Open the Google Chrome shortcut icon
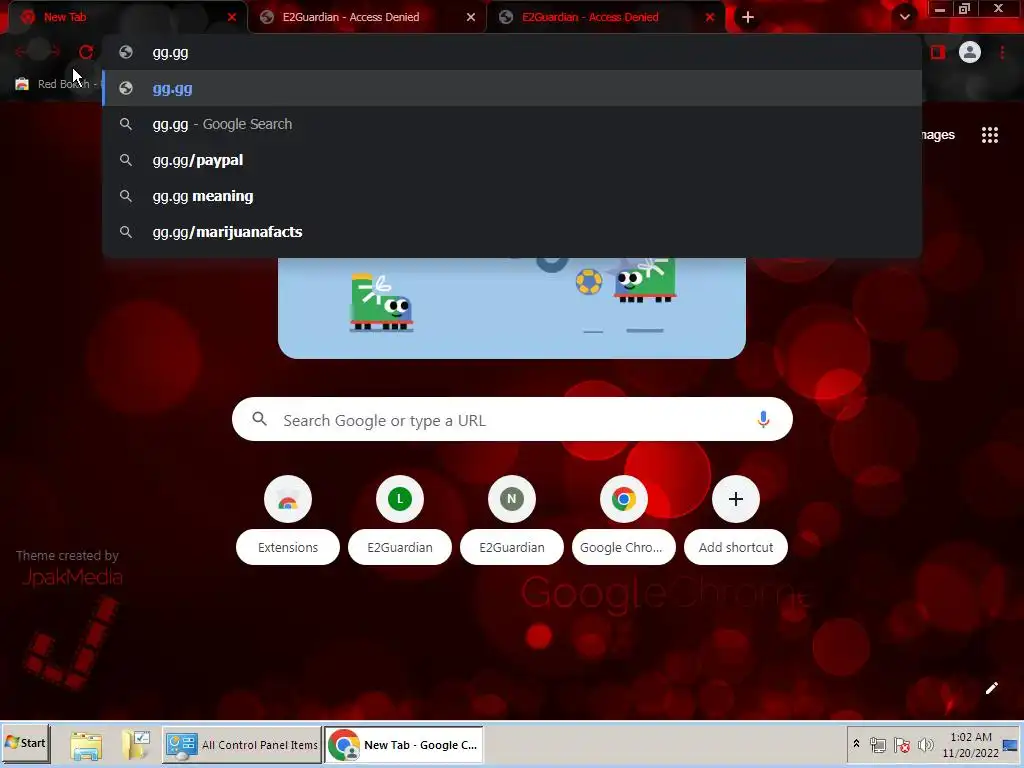This screenshot has height=768, width=1024. [624, 499]
